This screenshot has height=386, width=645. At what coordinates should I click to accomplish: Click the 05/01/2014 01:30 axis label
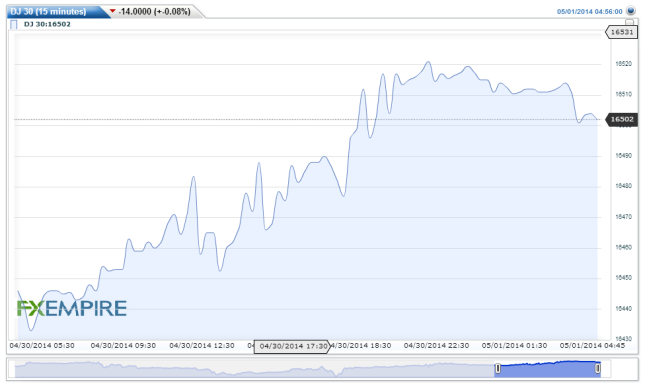tap(515, 346)
